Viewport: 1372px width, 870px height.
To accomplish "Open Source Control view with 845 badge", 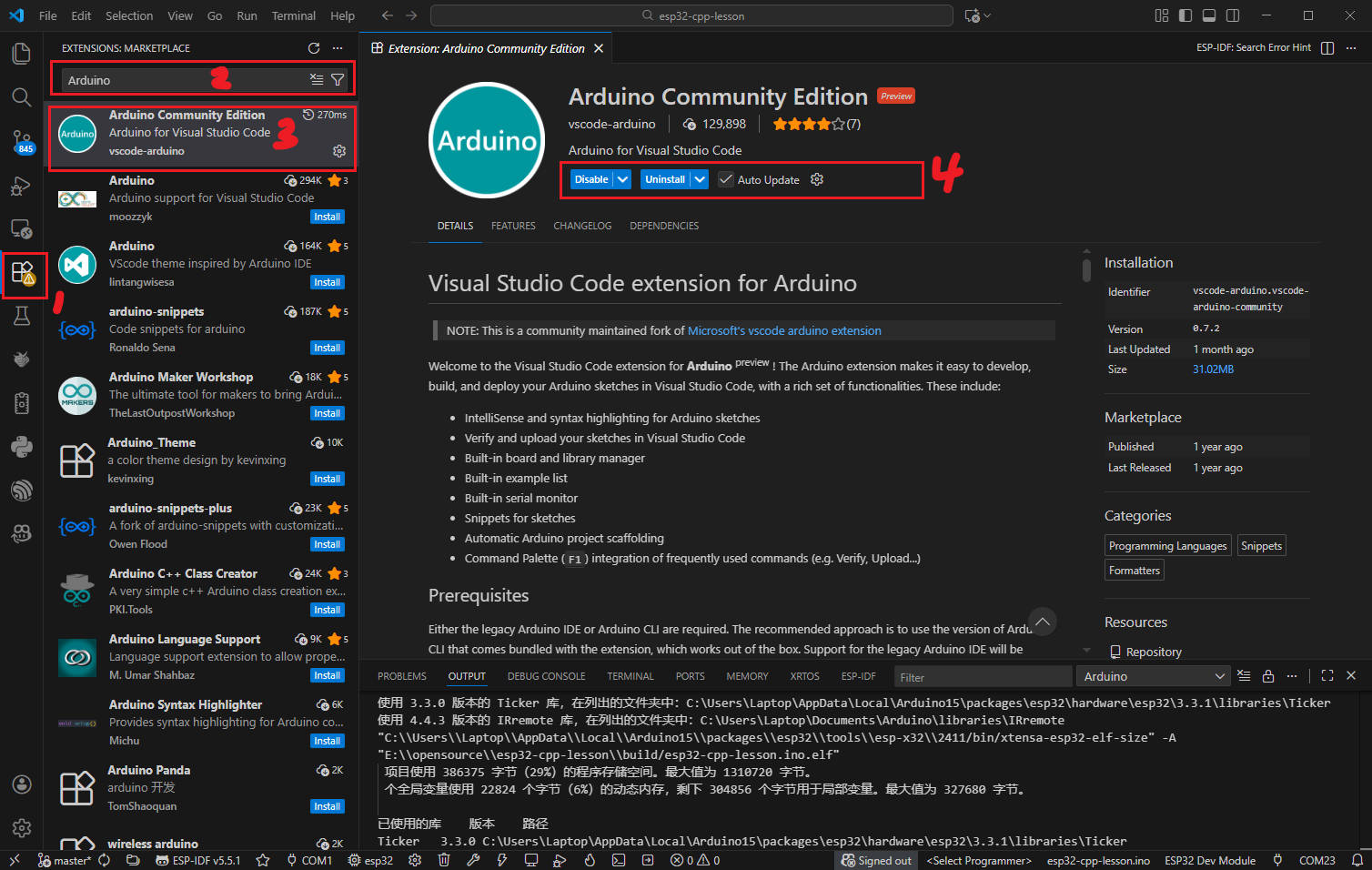I will pos(22,141).
